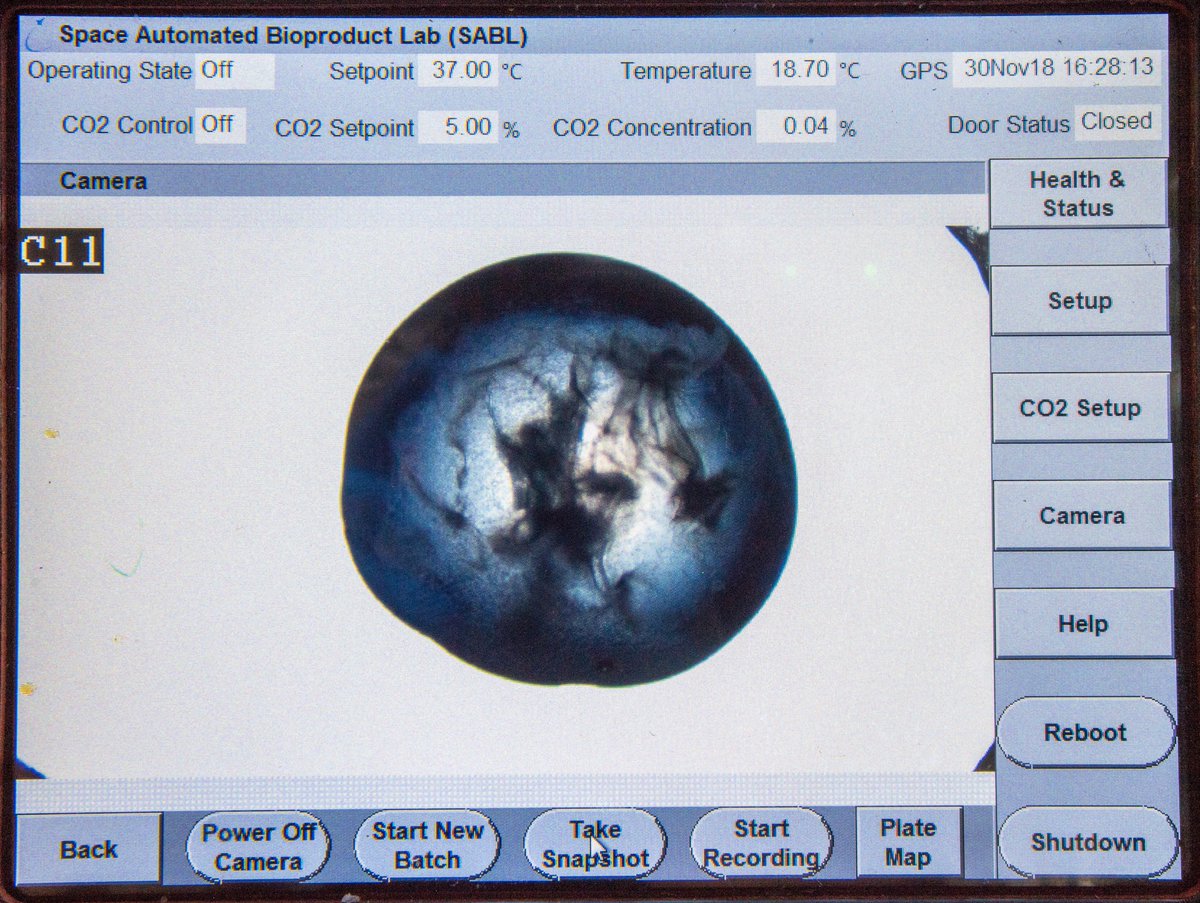Go to CO2 Setup

1079,408
